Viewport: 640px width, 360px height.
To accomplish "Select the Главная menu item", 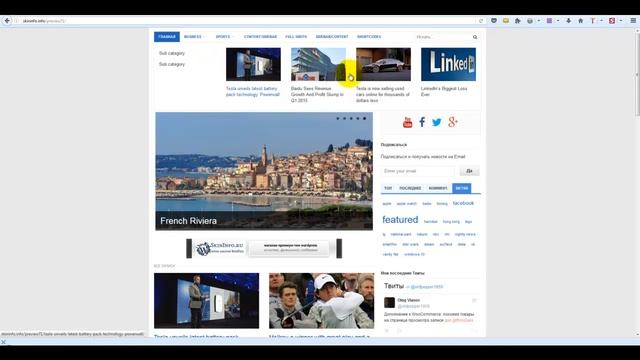I will (x=167, y=37).
